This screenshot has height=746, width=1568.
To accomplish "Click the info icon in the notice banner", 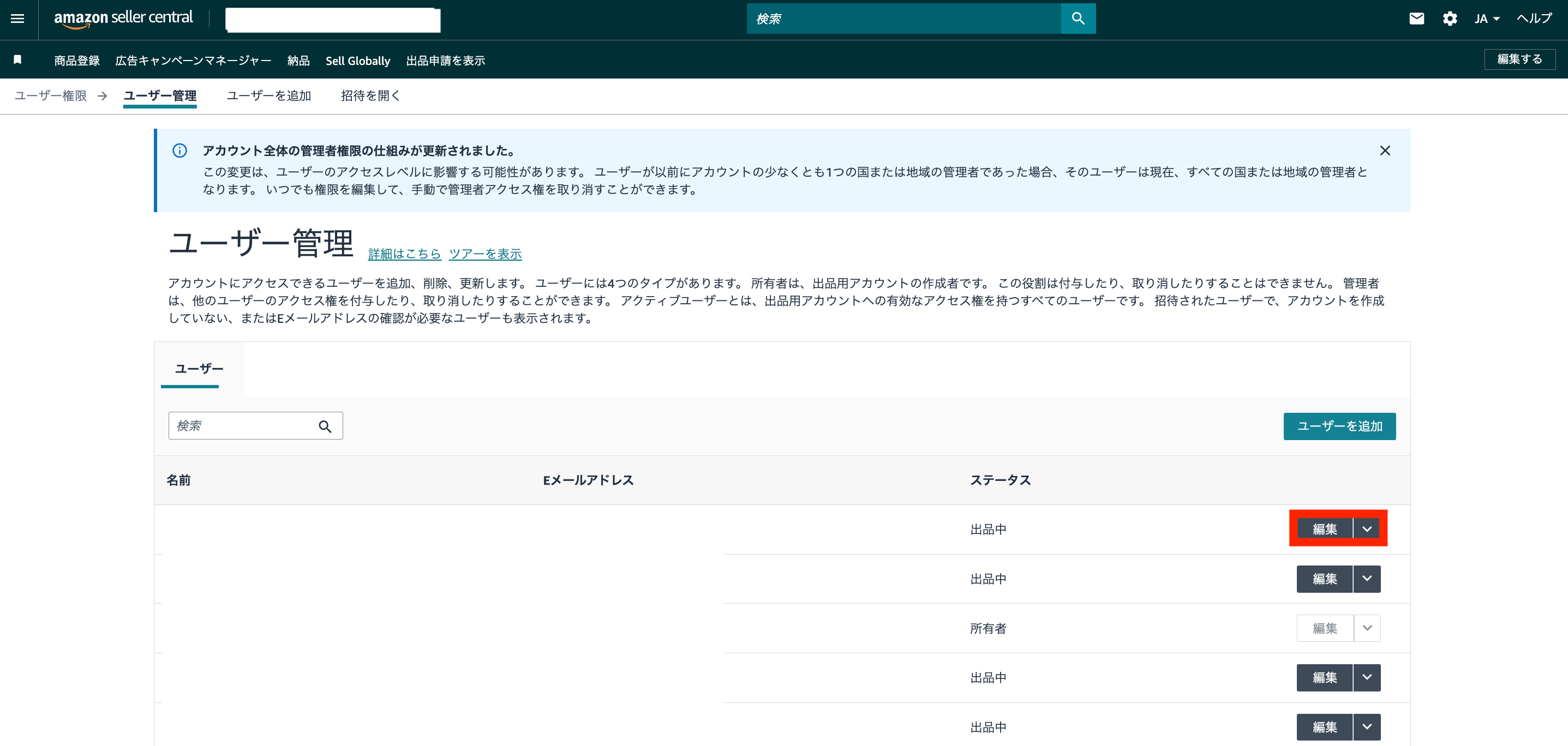I will [179, 151].
